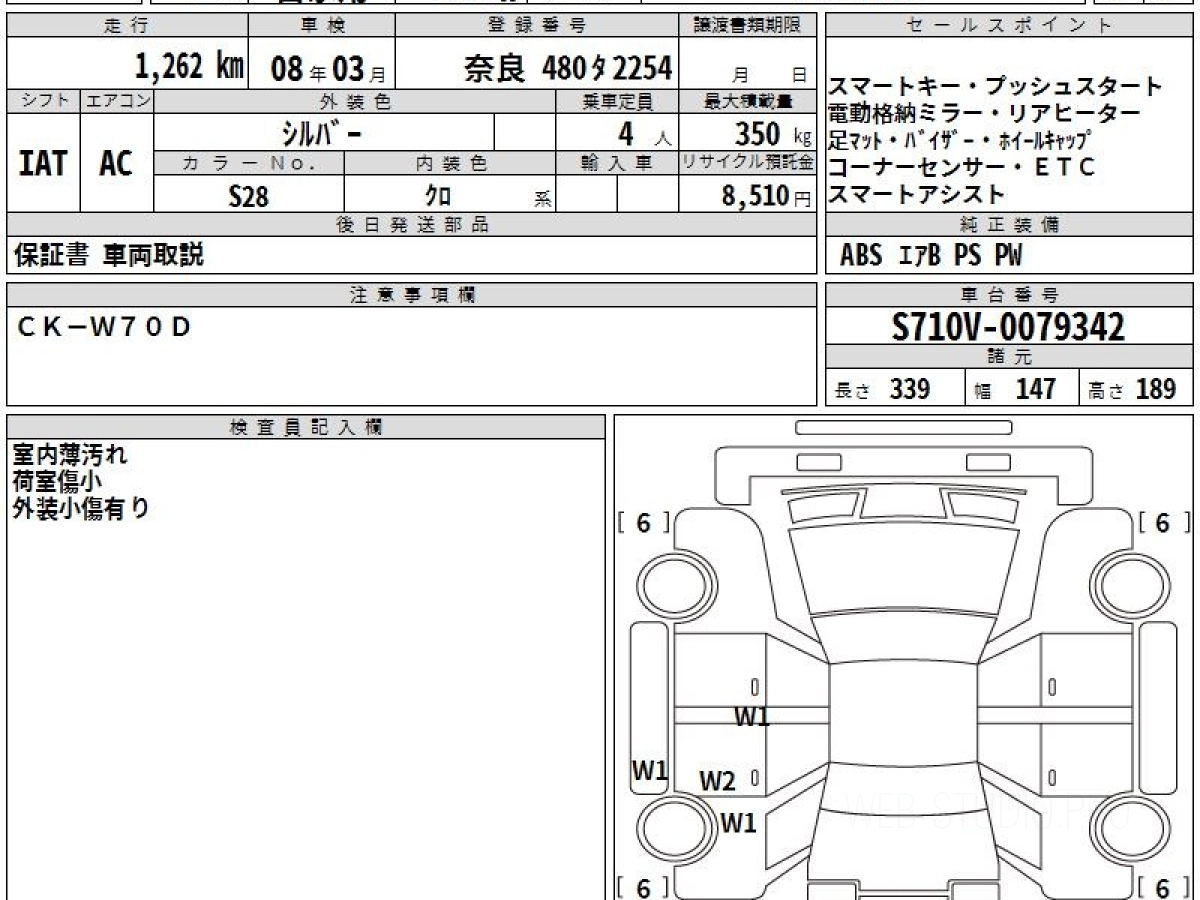1200x900 pixels.
Task: Click the 乗車定員 header
Action: pyautogui.click(x=618, y=100)
